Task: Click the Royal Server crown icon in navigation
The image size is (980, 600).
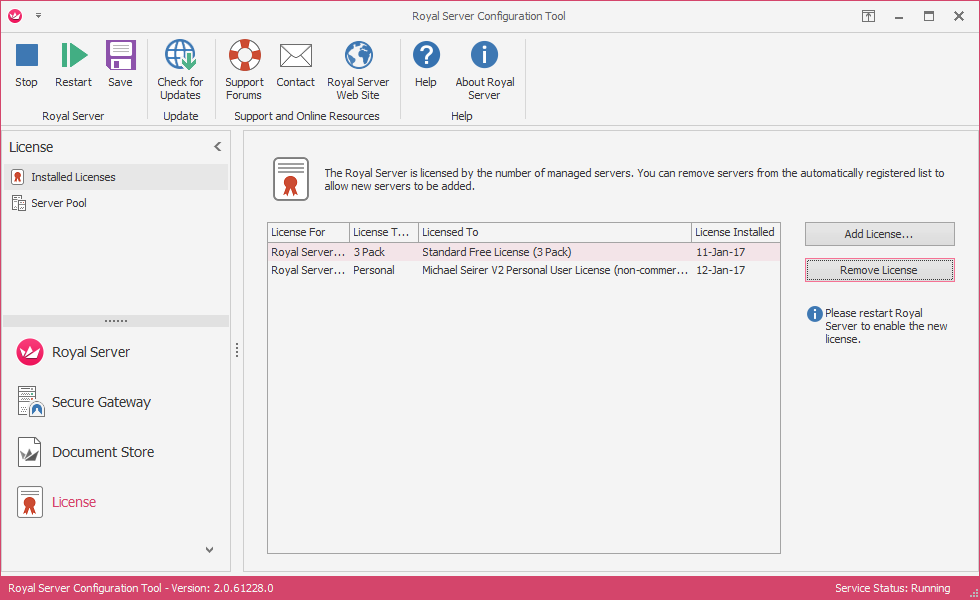Action: coord(29,352)
